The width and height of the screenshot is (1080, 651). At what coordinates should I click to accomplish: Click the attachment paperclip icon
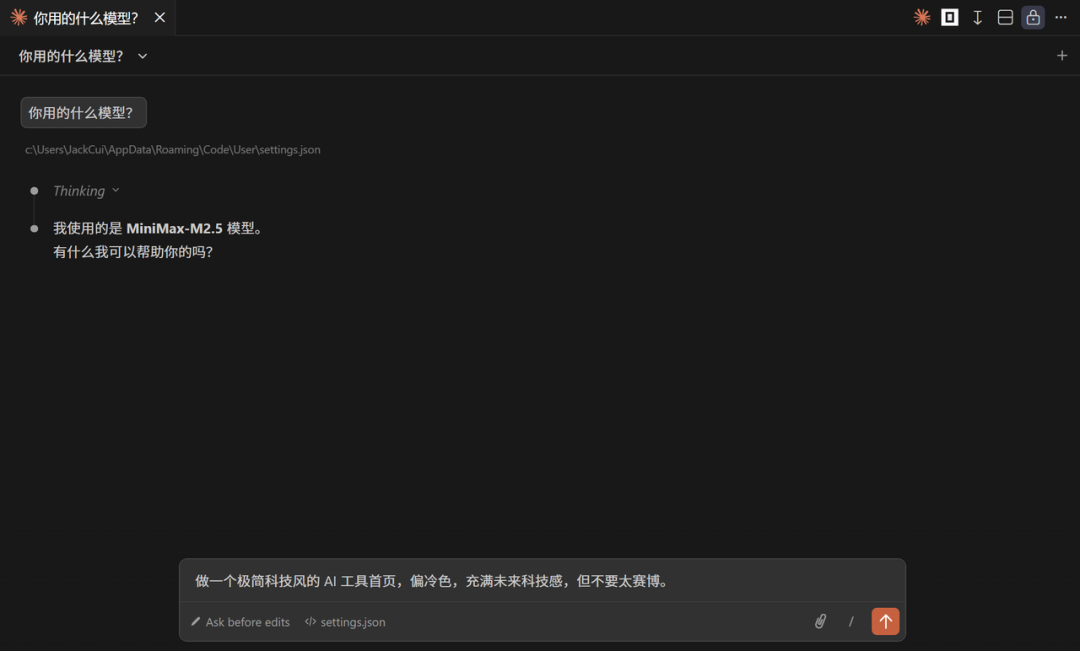click(820, 621)
